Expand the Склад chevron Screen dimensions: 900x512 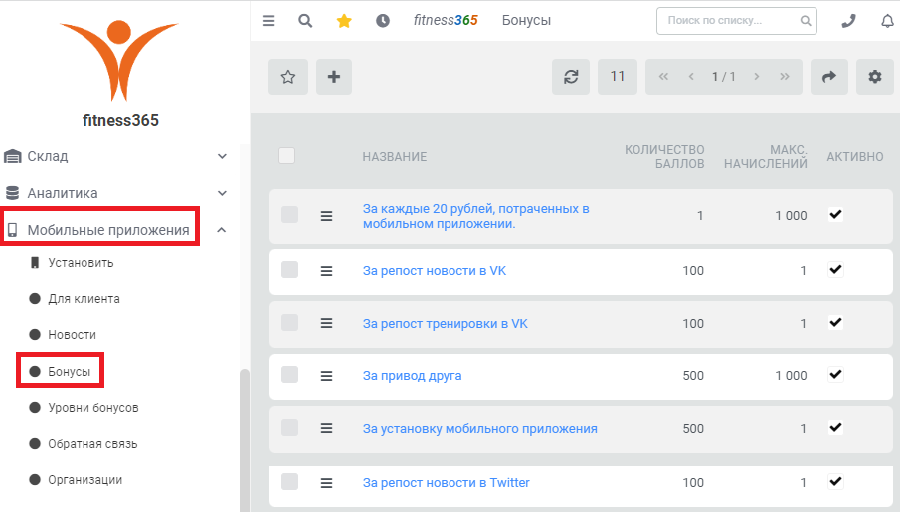tap(223, 156)
